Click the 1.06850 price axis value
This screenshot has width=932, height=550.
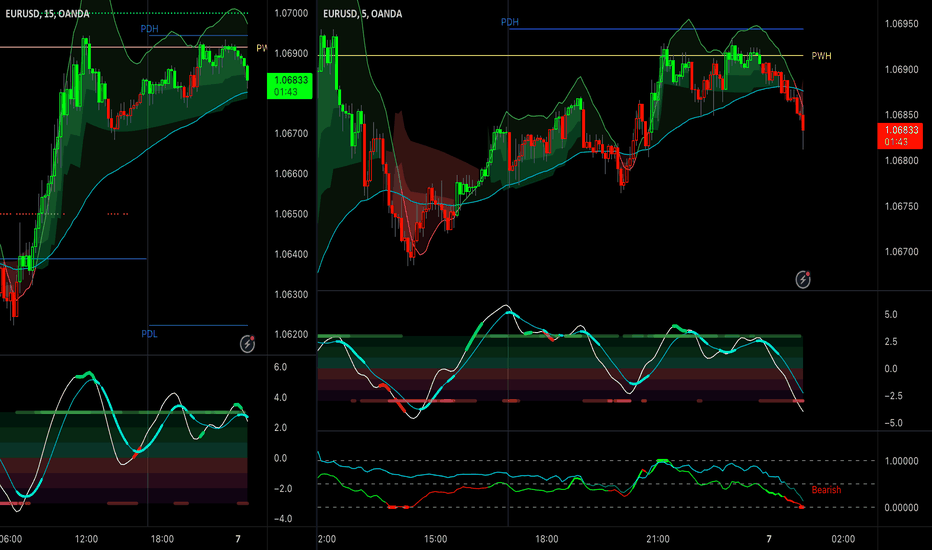point(902,115)
